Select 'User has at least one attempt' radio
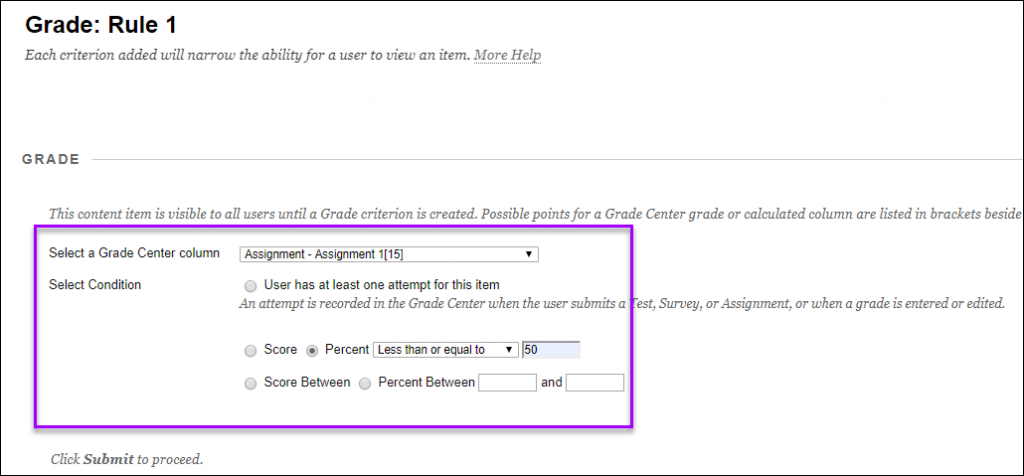The width and height of the screenshot is (1024, 476). tap(250, 286)
